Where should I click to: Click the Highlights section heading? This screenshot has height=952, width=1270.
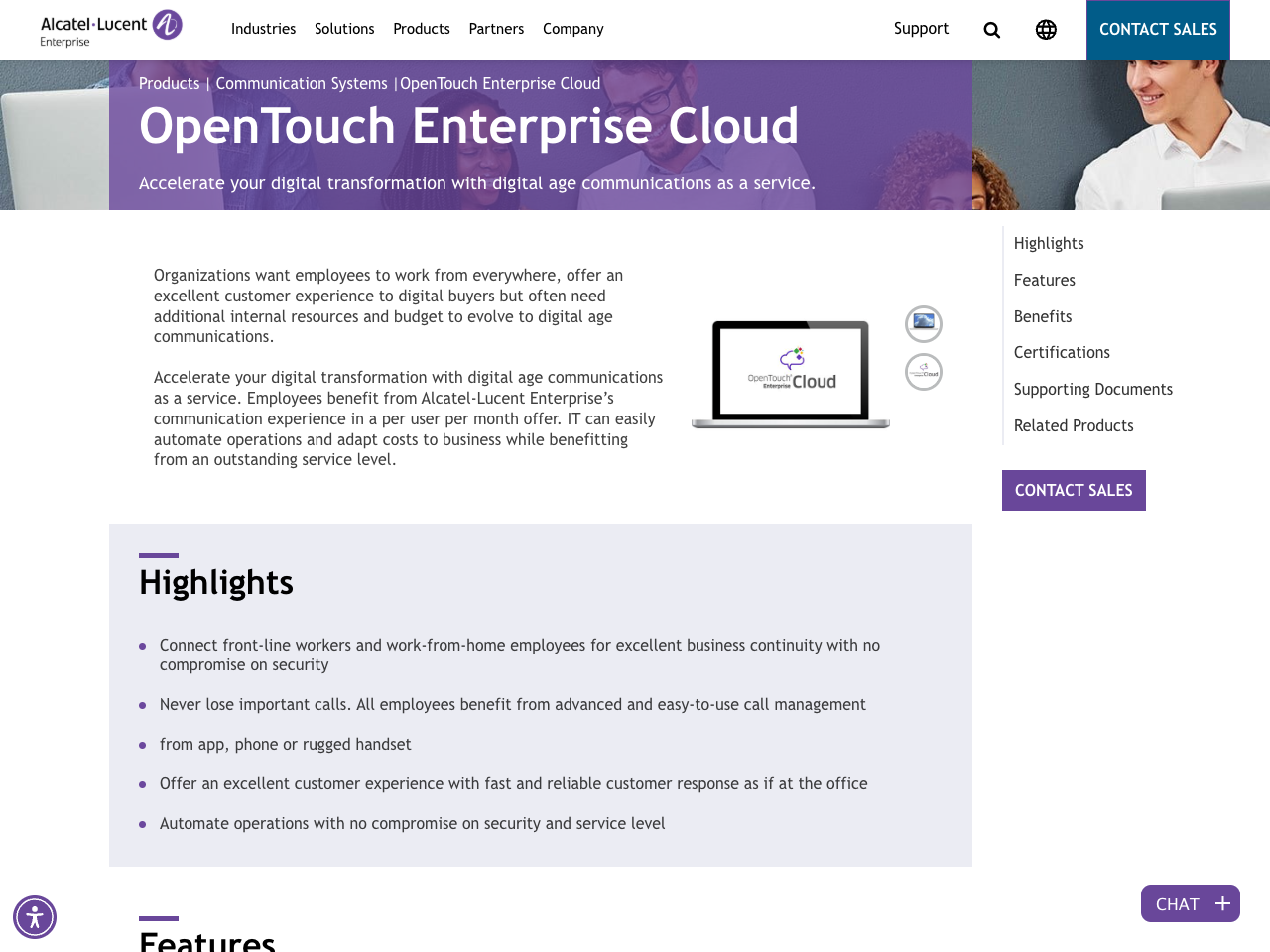click(216, 582)
